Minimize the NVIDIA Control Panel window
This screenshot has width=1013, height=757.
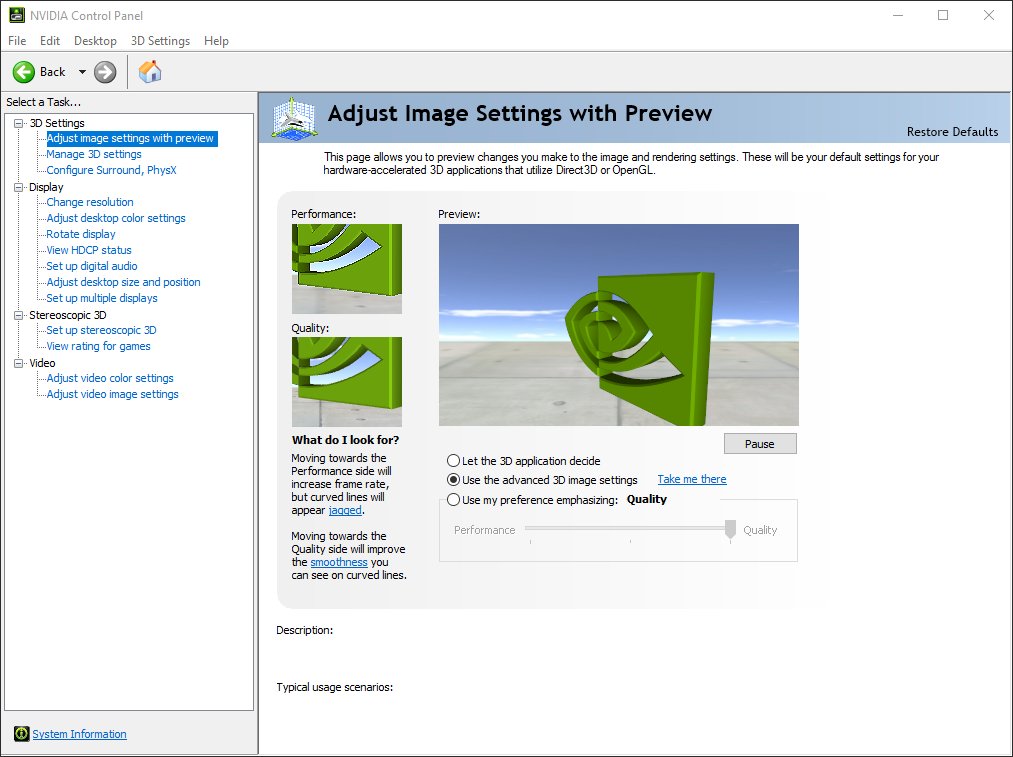coord(897,15)
